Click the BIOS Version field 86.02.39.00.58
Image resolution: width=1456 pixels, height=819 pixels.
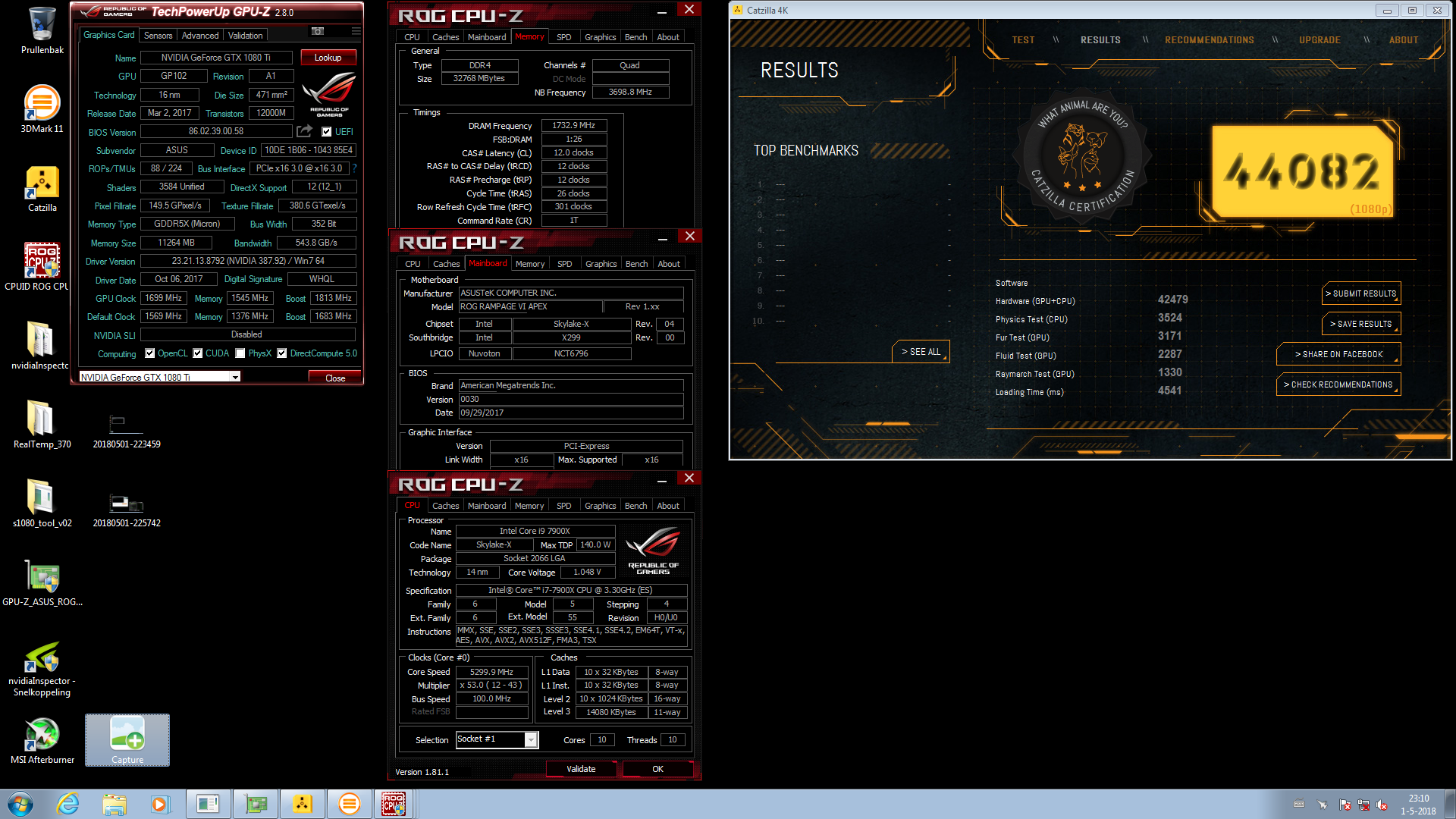[x=216, y=131]
